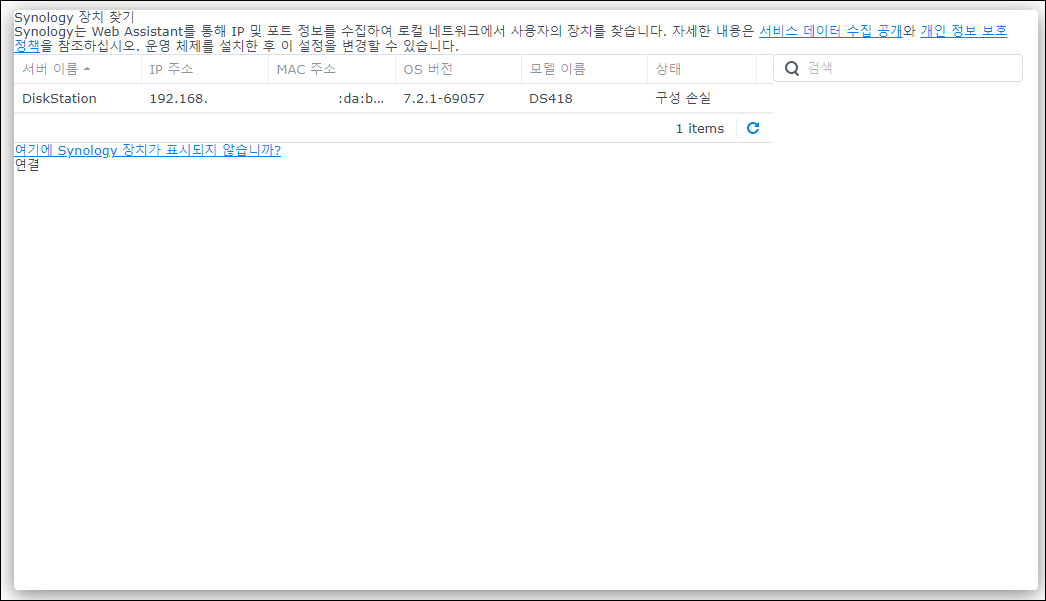The height and width of the screenshot is (601, 1046).
Task: Click the refresh icon next to 1 items
Action: [752, 128]
